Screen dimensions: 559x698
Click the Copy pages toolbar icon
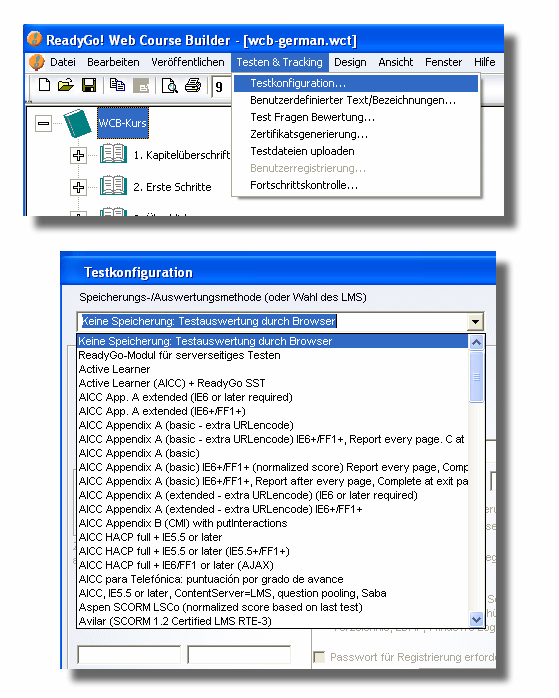[x=117, y=85]
